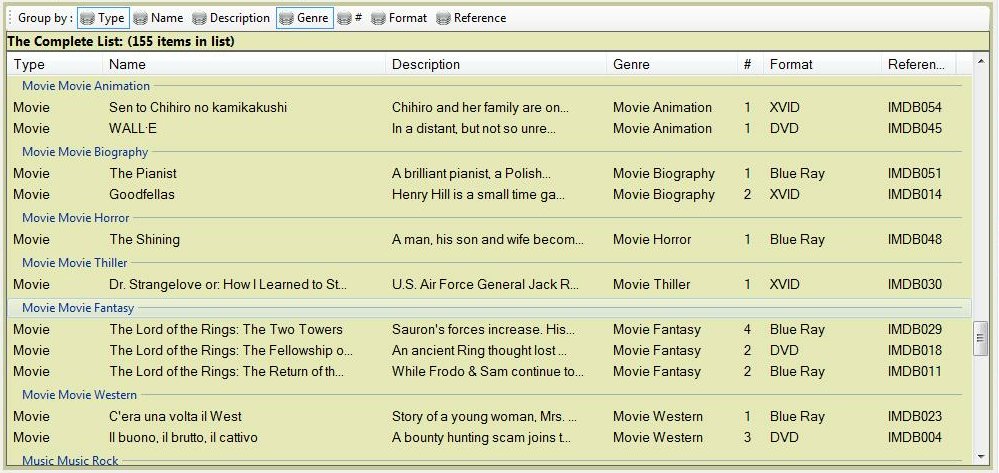This screenshot has height=473, width=999.
Task: Click the Format group-by icon
Action: click(x=379, y=18)
